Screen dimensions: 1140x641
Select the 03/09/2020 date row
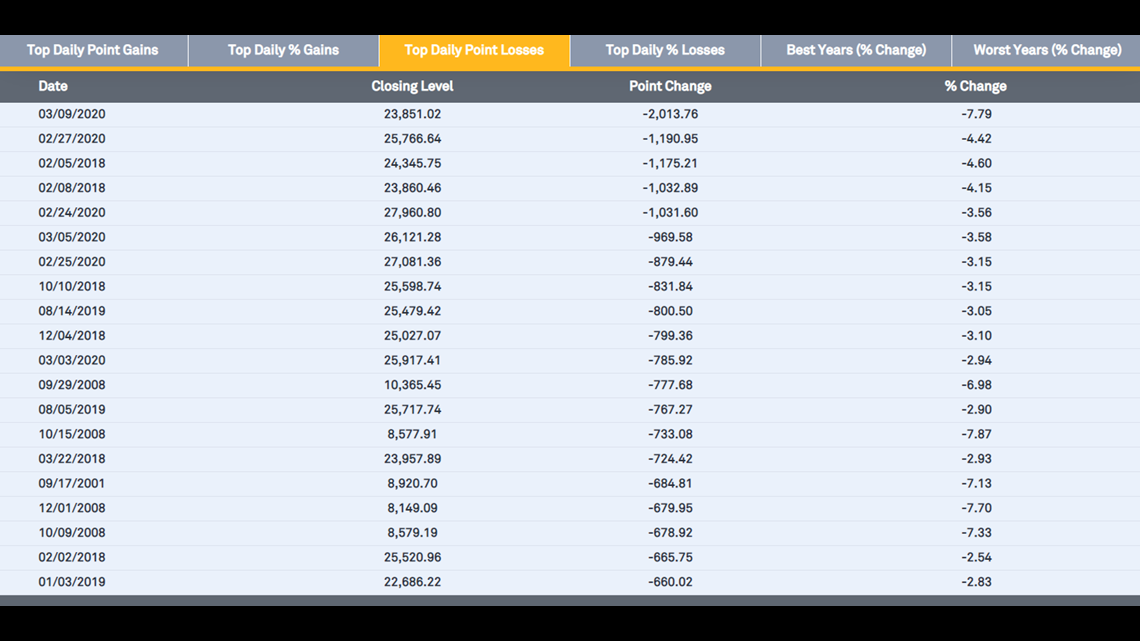pyautogui.click(x=72, y=114)
